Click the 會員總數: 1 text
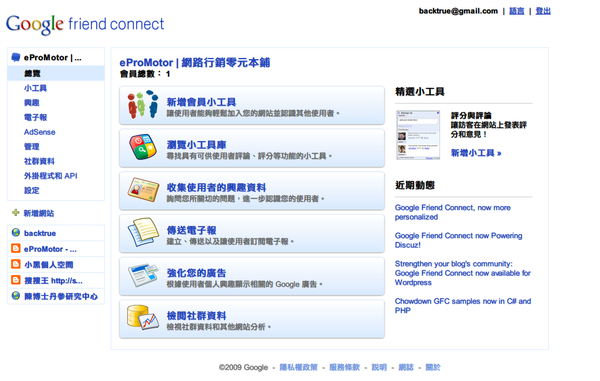 (x=145, y=74)
